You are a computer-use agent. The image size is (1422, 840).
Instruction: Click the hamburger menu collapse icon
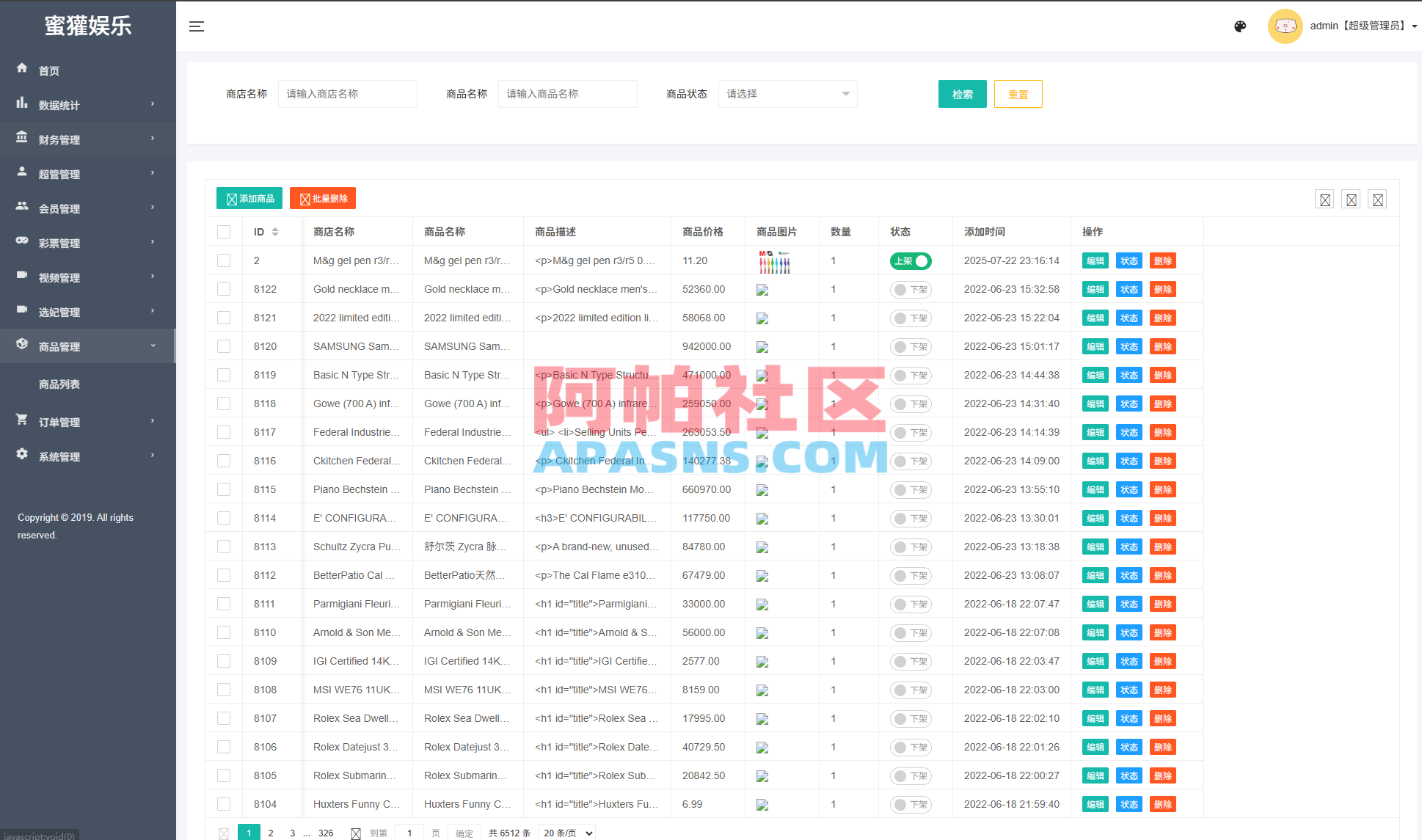point(196,26)
